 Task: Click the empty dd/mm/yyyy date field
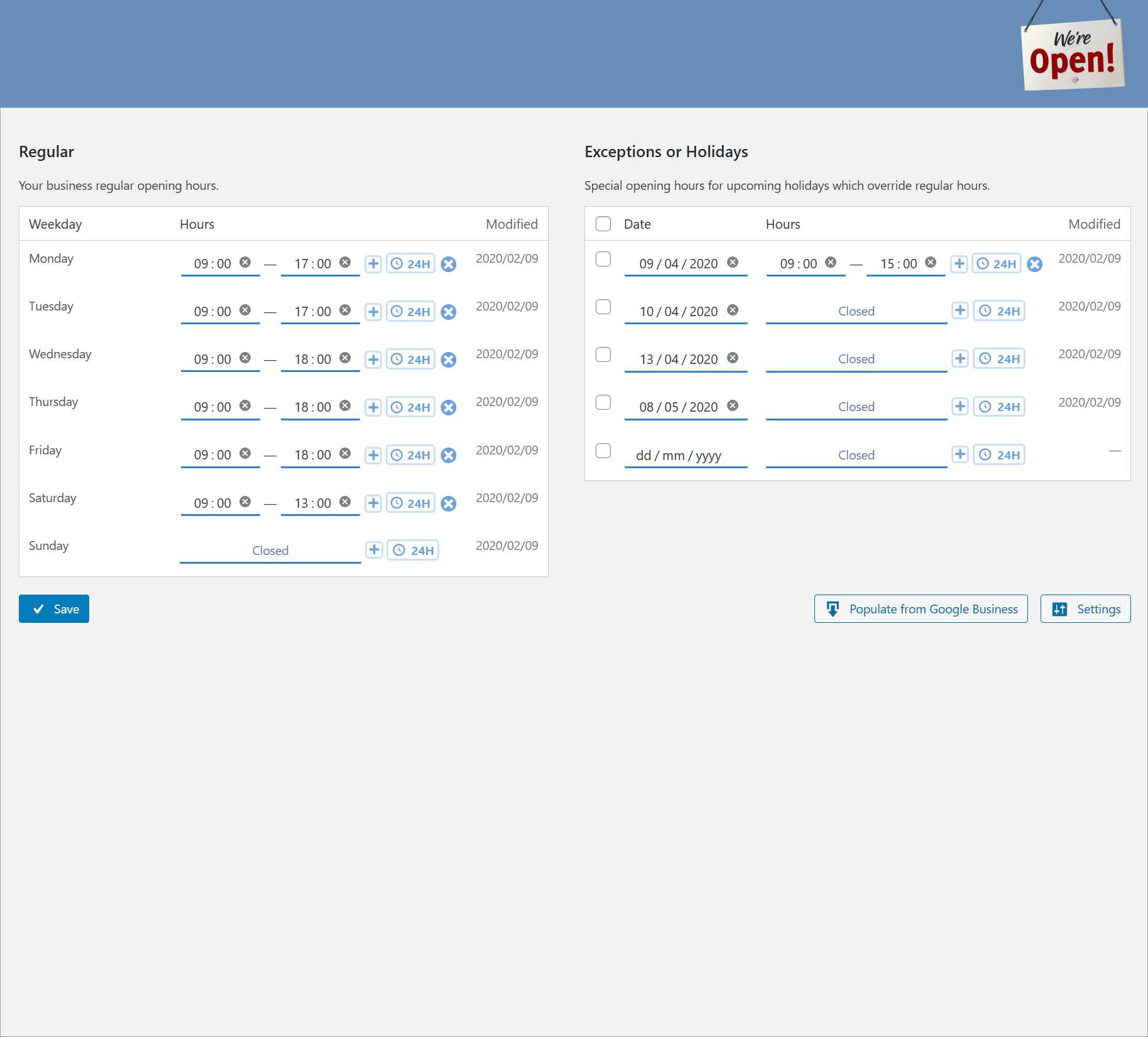(x=679, y=456)
